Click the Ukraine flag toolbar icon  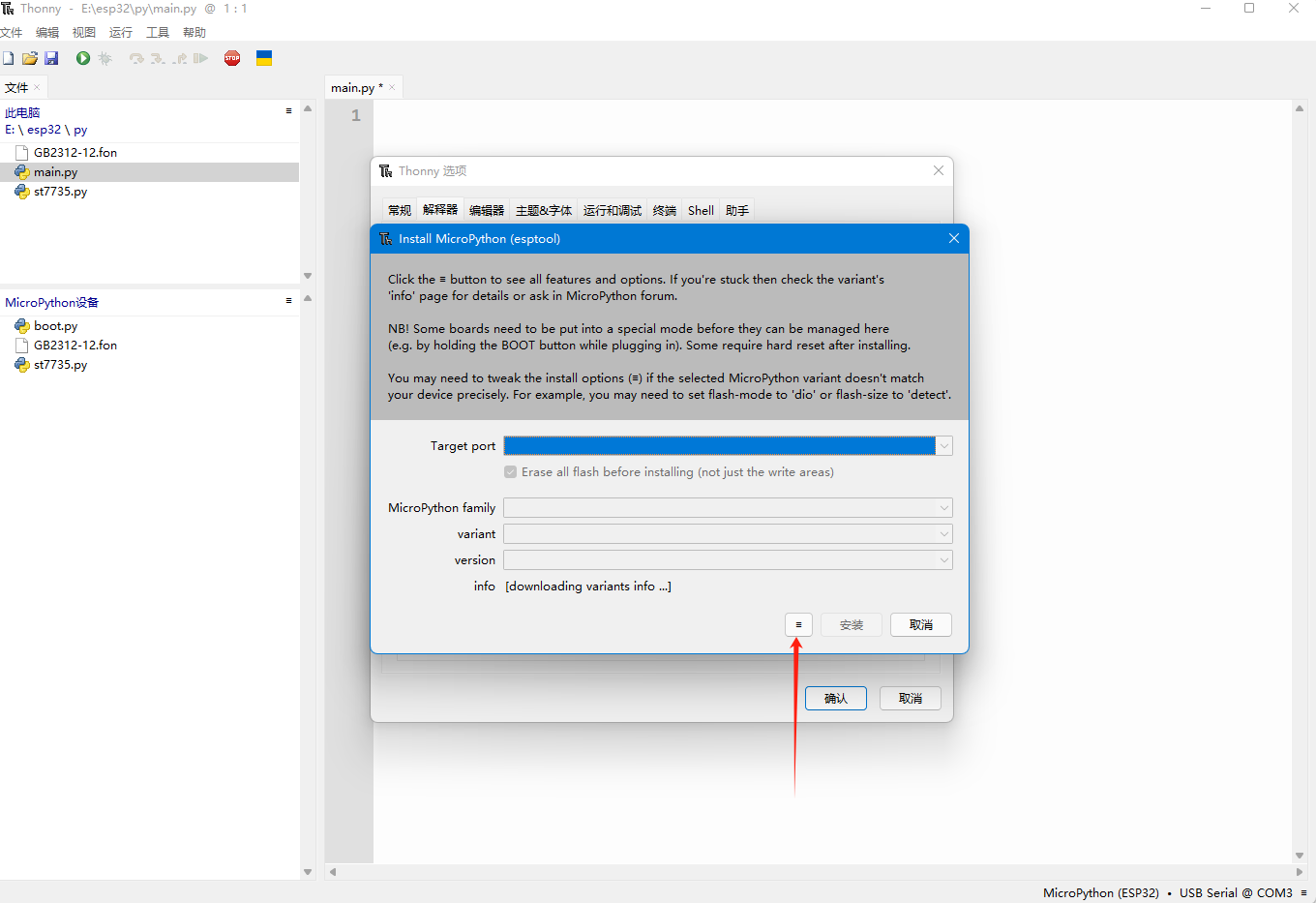264,58
